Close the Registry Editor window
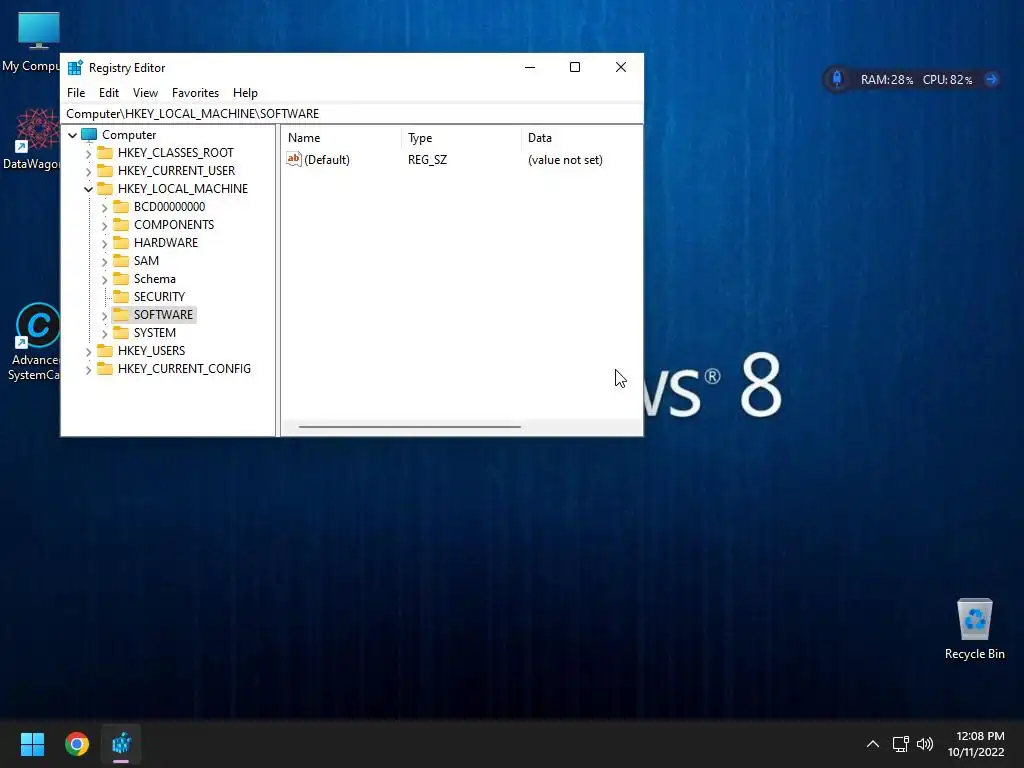 (x=620, y=67)
